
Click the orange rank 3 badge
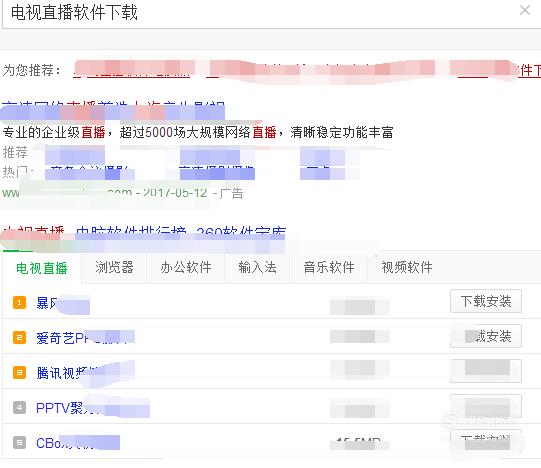coord(19,372)
